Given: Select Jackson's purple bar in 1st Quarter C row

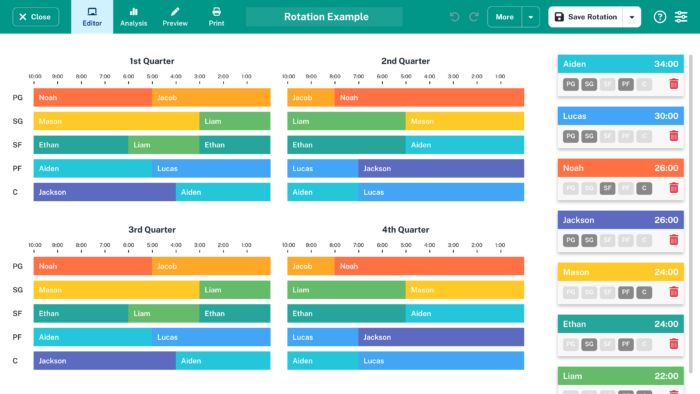Looking at the screenshot, I should 104,192.
